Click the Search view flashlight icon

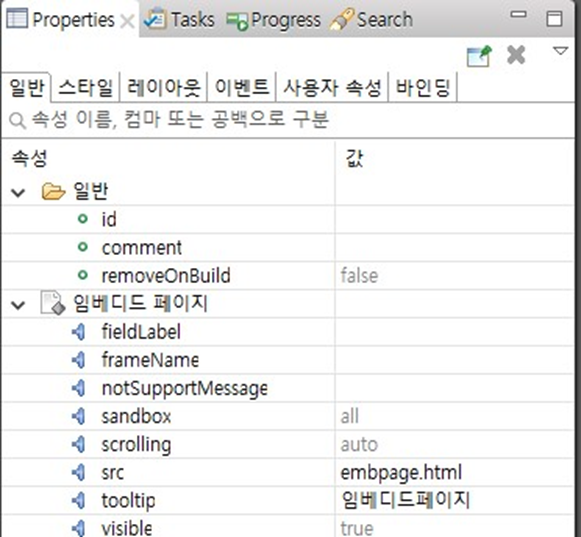(x=341, y=19)
